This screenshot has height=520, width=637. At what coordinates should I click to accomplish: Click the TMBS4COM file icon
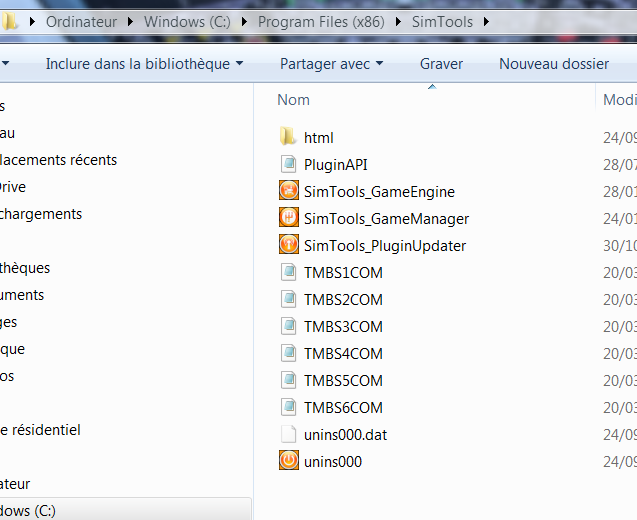pos(288,353)
